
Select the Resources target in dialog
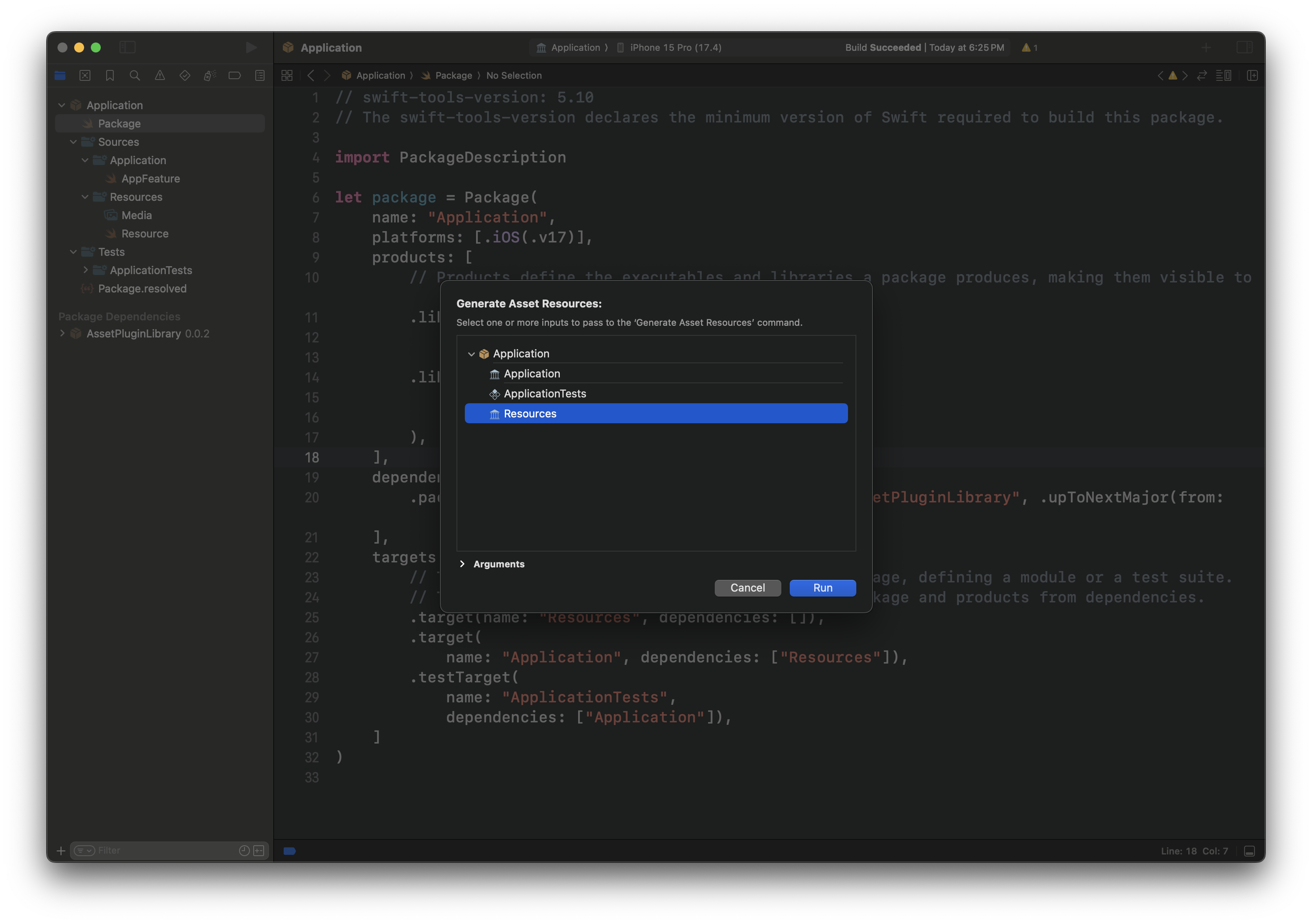coord(656,414)
